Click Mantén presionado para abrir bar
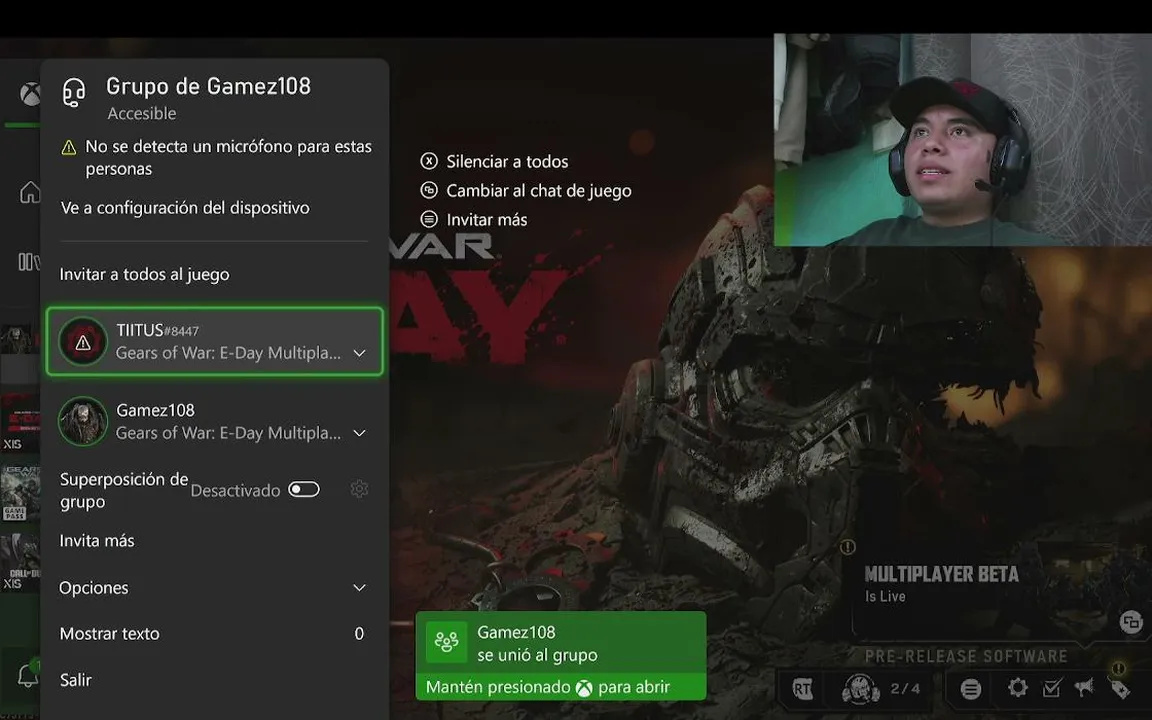Viewport: 1152px width, 720px height. point(561,687)
